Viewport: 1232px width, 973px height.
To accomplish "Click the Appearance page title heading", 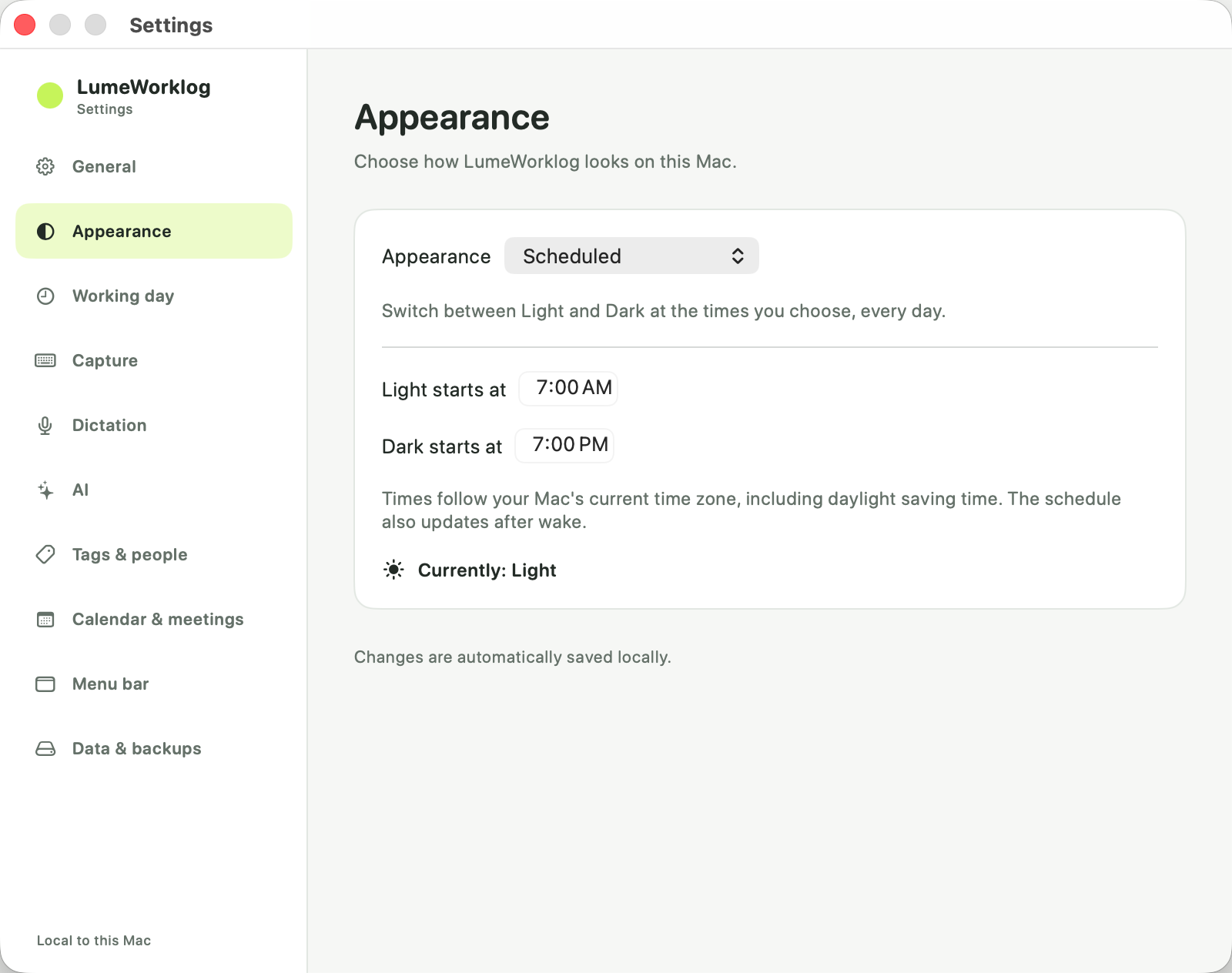I will [x=452, y=118].
